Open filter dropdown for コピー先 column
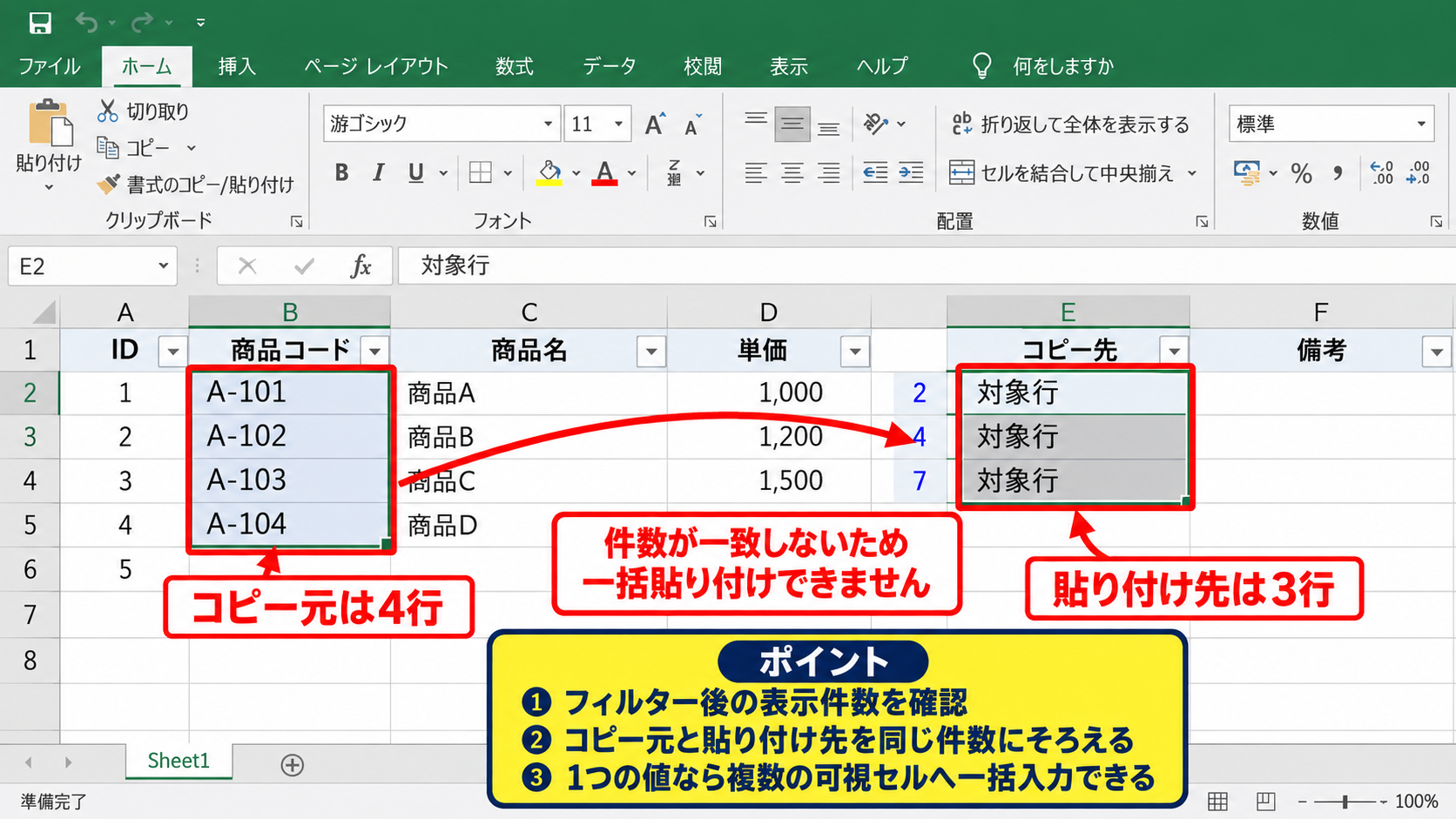1456x819 pixels. (1175, 351)
